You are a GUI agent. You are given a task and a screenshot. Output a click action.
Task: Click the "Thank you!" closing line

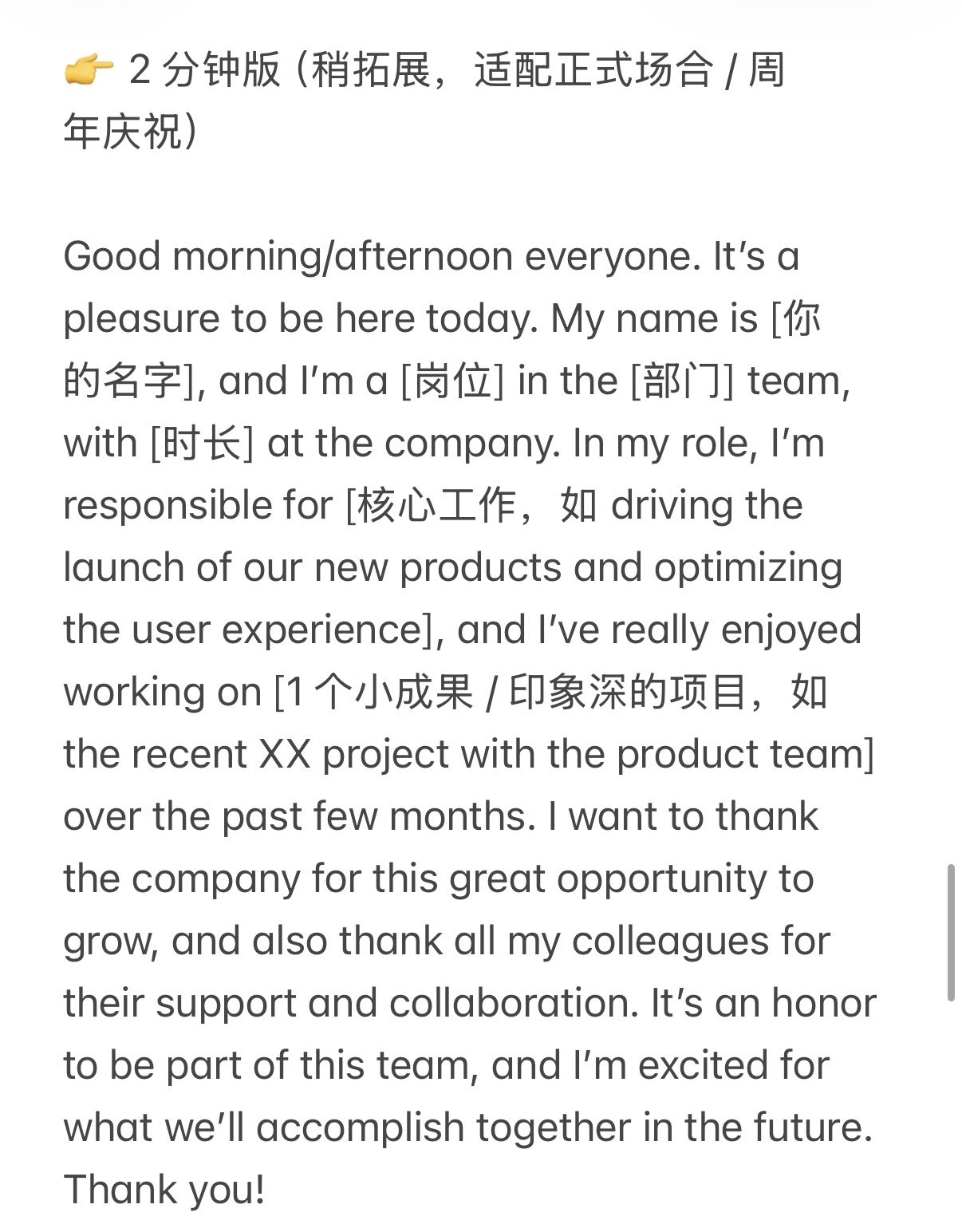[x=164, y=1191]
